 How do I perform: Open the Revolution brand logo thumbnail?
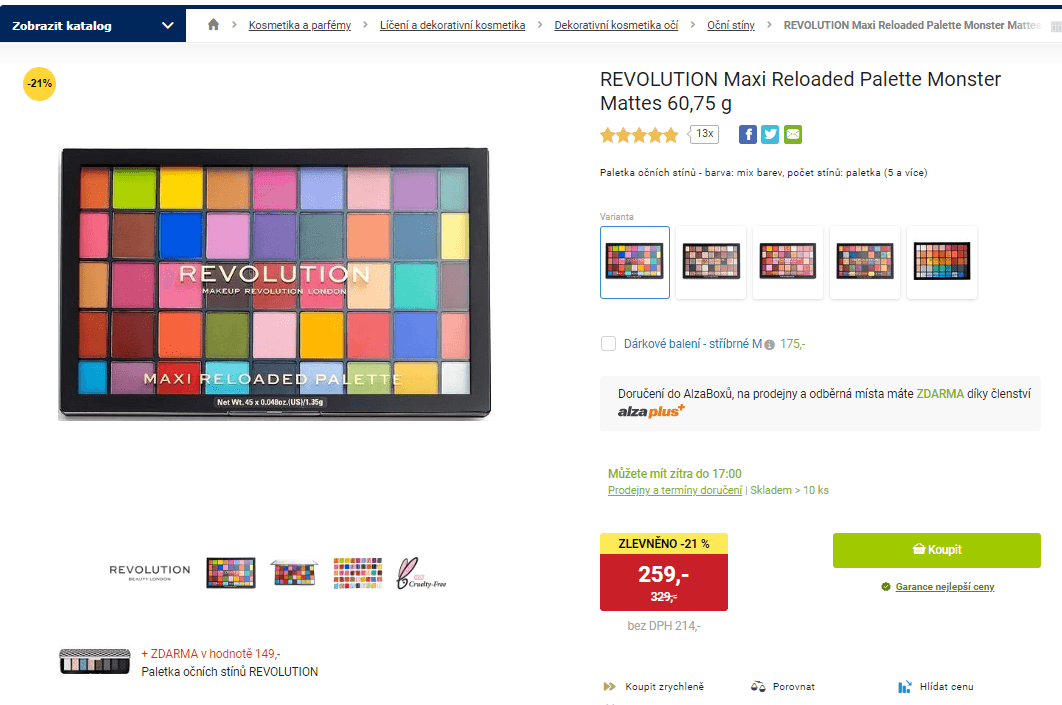click(150, 572)
